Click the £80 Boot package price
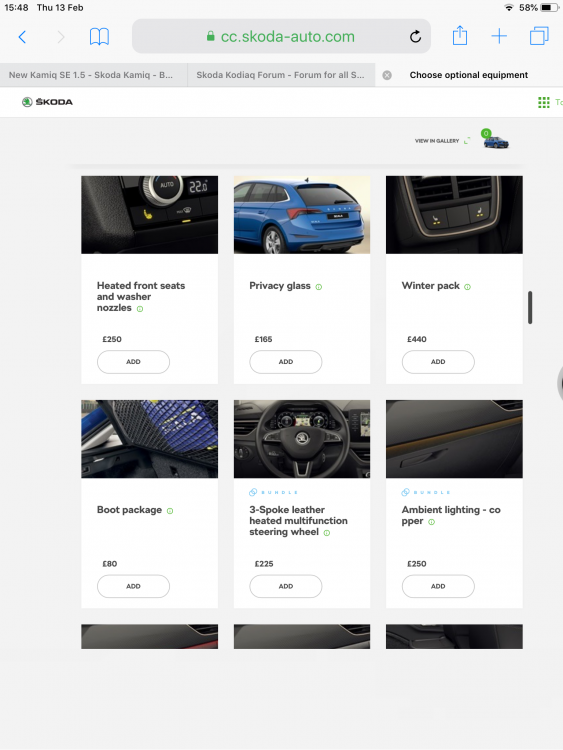This screenshot has height=750, width=563. [x=110, y=563]
